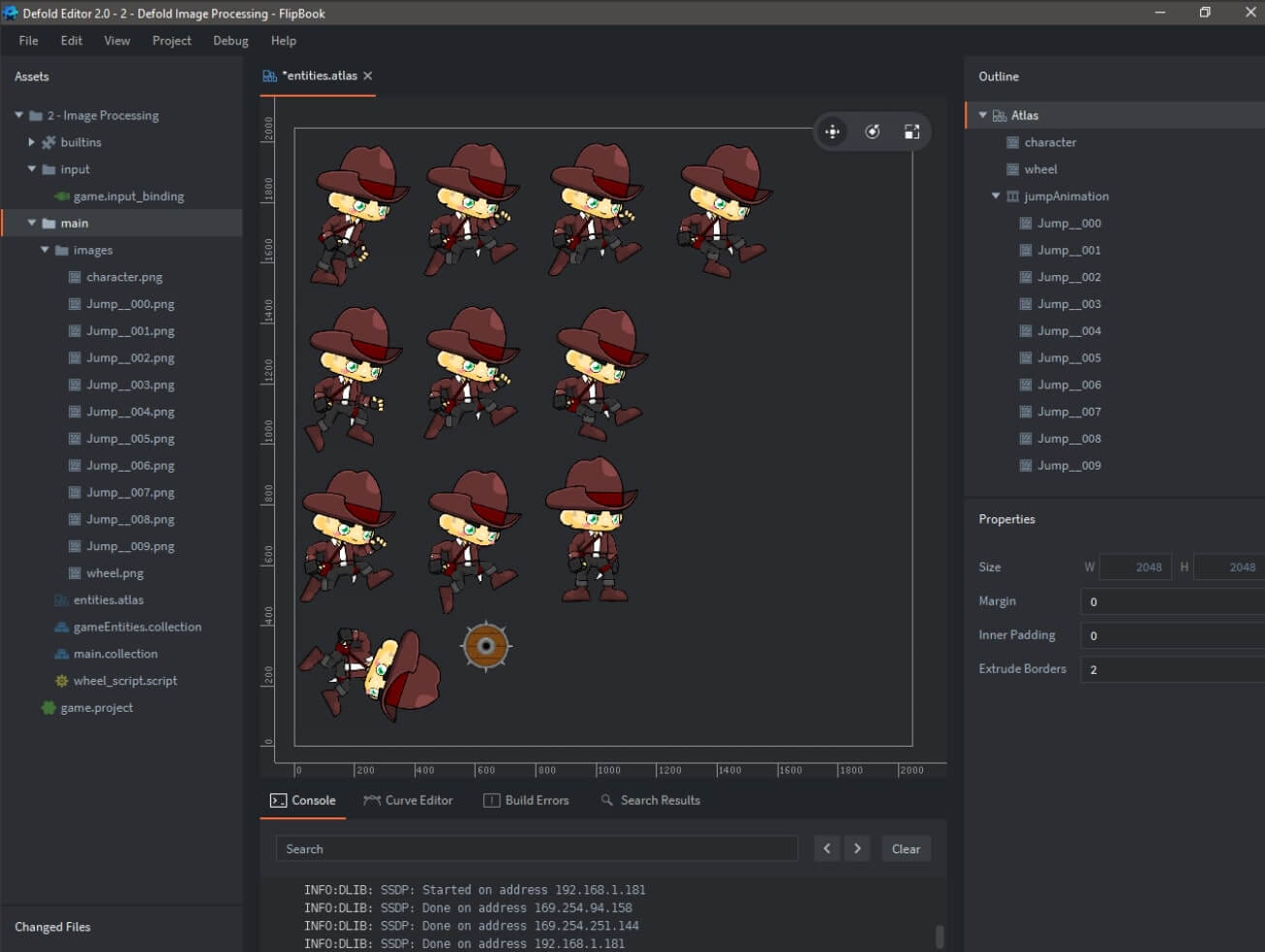Click the Curve Editor tab icon
Screen dimensions: 1265x952
click(372, 800)
